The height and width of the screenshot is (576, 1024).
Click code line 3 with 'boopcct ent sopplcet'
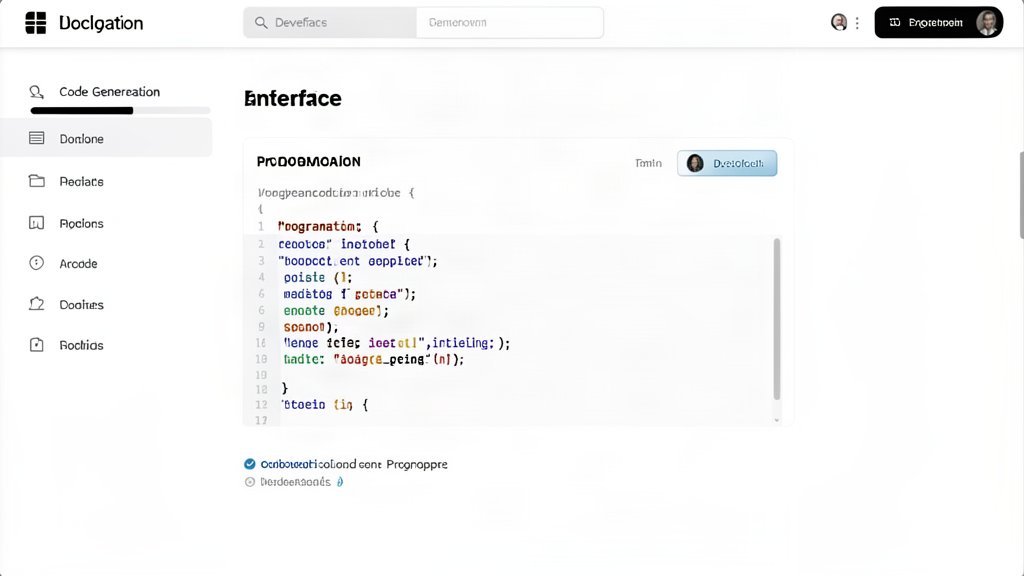(x=358, y=261)
